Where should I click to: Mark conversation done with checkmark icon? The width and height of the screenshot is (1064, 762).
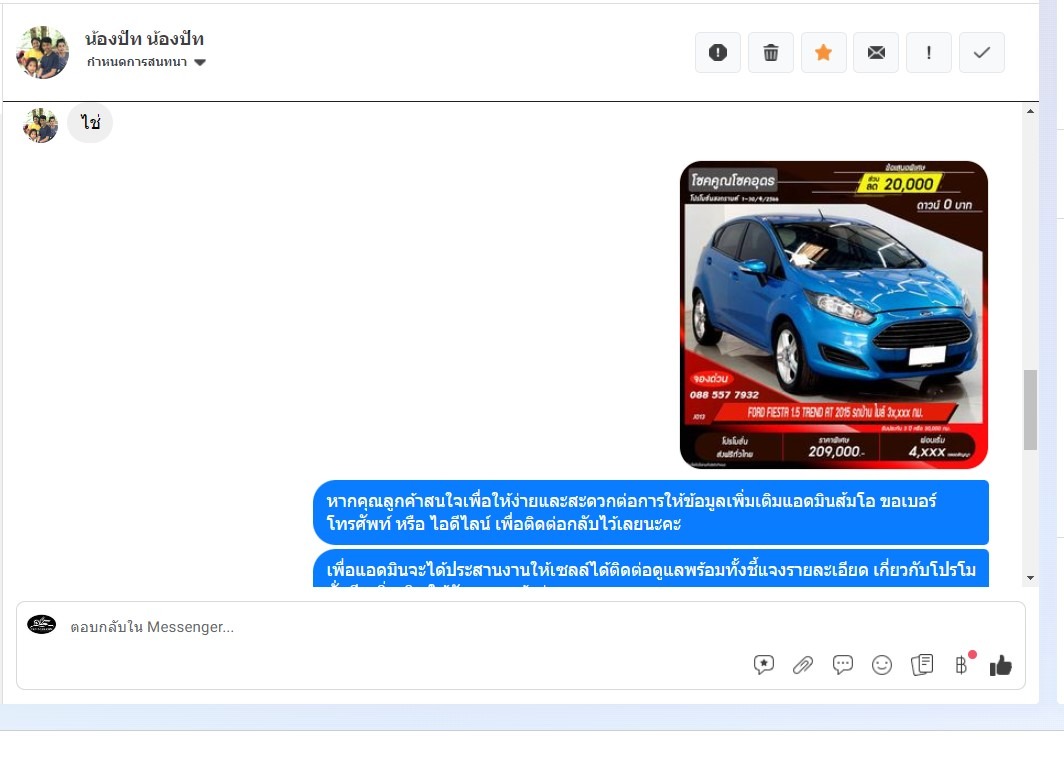tap(982, 52)
